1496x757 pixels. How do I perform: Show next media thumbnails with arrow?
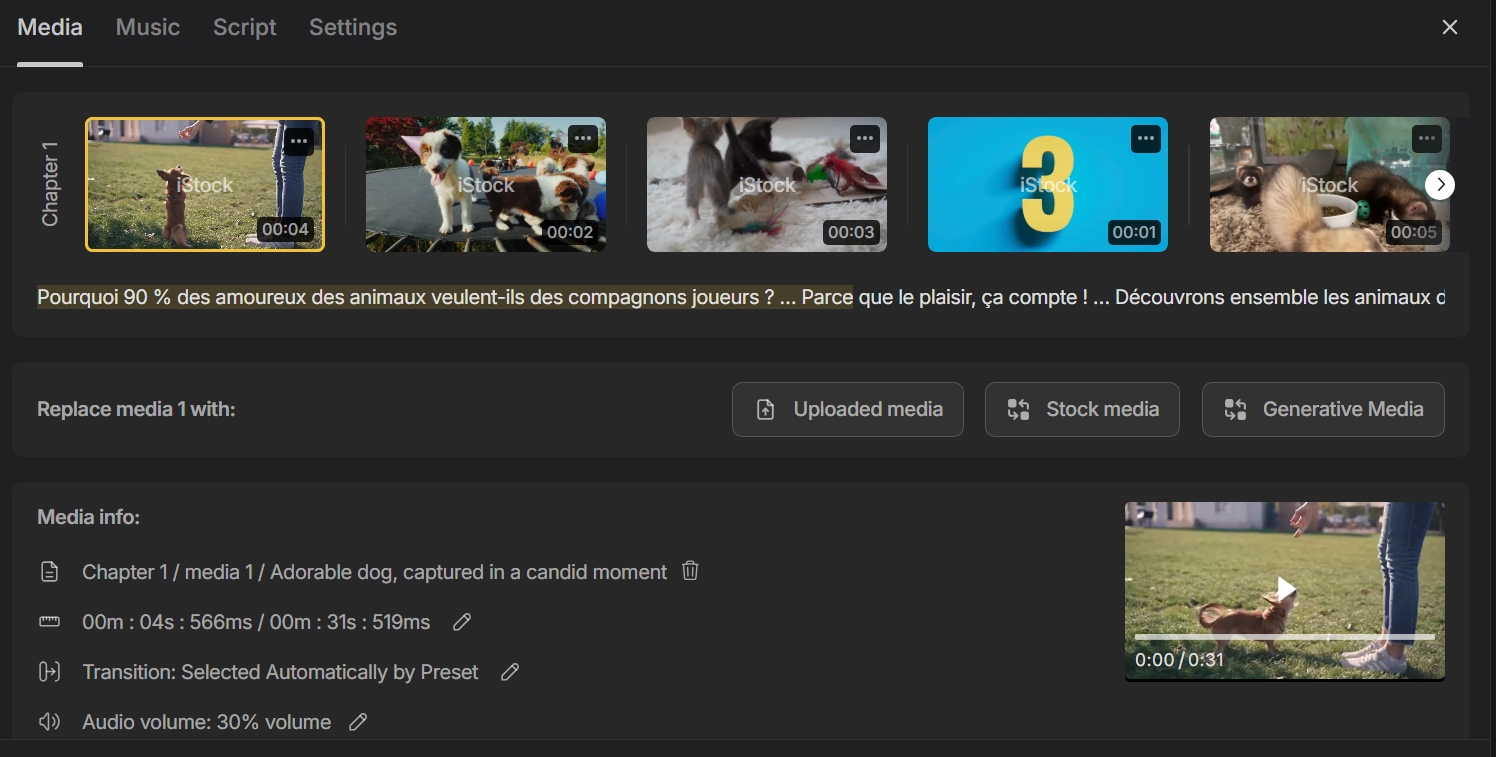1440,185
